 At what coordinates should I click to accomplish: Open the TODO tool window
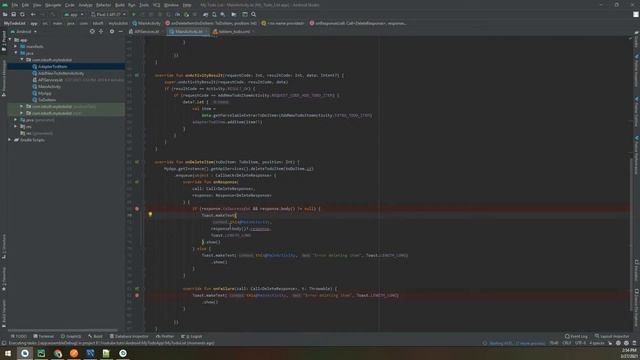coord(19,336)
